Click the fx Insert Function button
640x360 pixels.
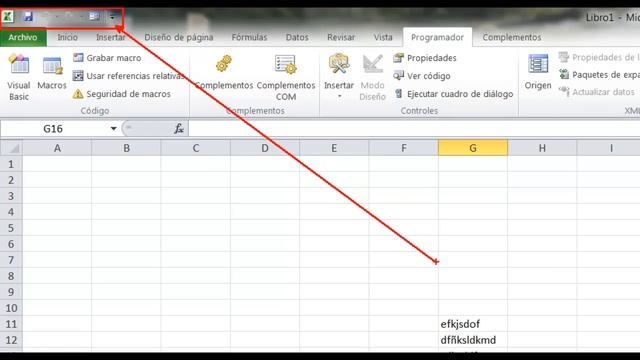tap(179, 129)
